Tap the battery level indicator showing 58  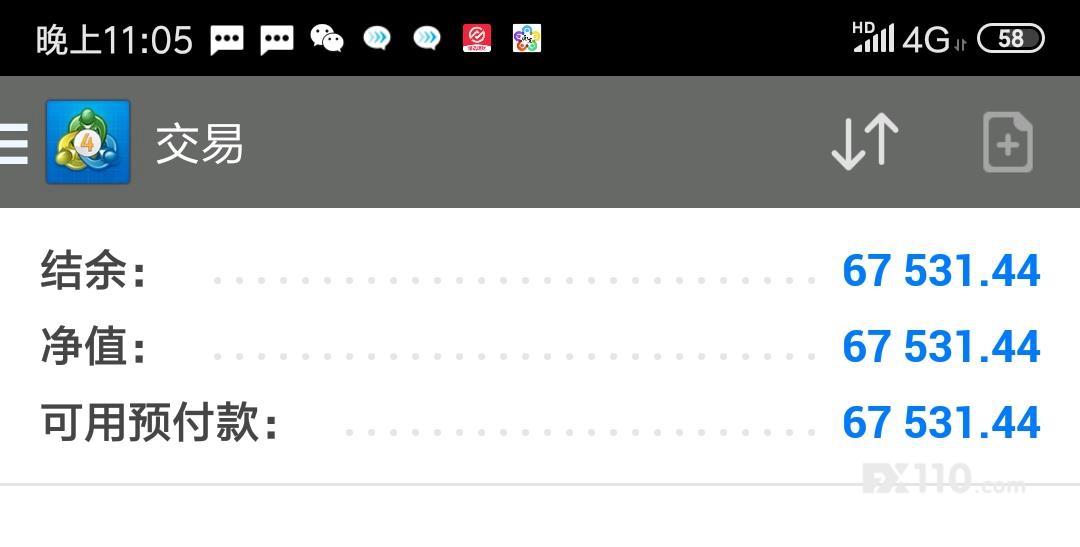click(x=1010, y=39)
